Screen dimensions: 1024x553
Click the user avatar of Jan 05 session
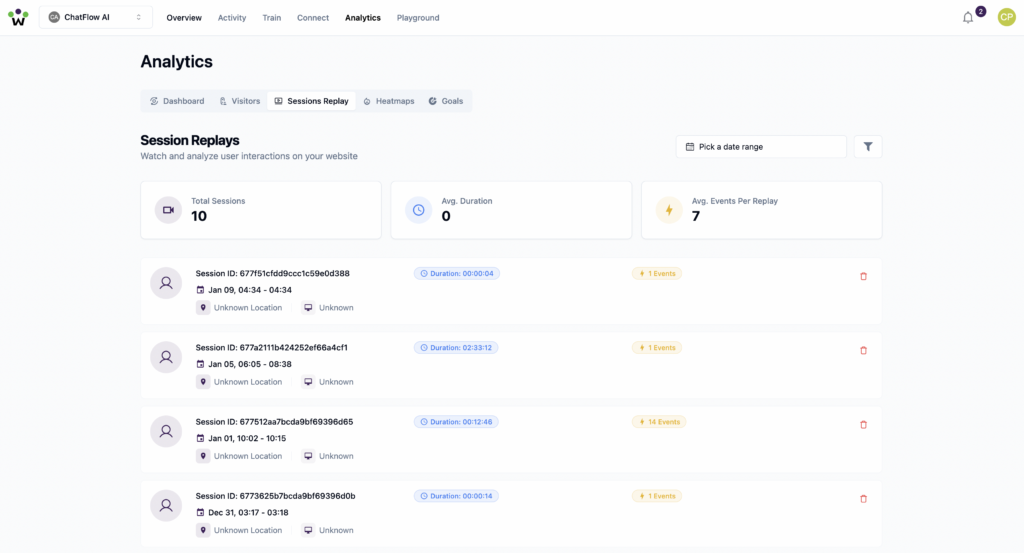pos(166,357)
